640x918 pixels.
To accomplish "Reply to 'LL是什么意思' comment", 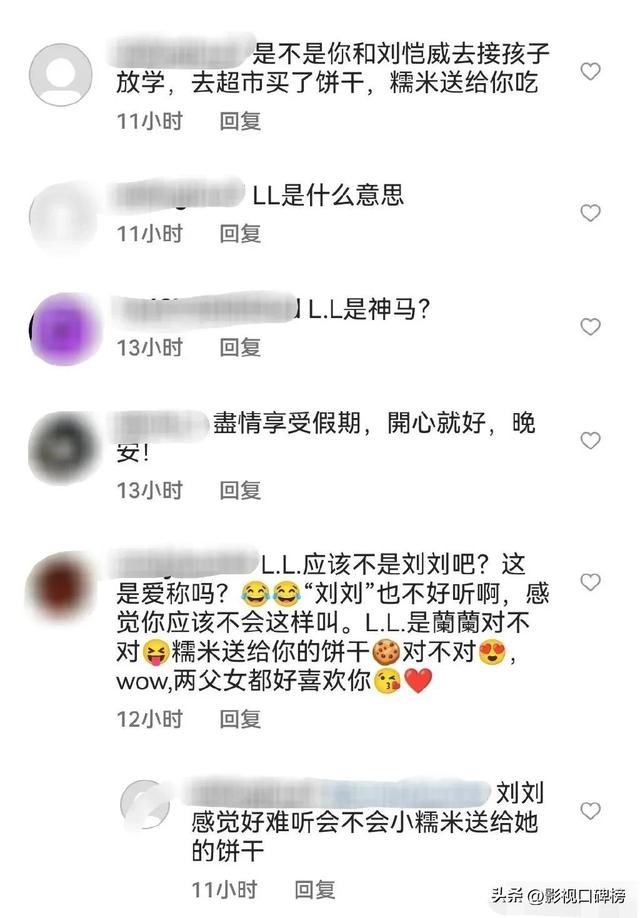I will tap(240, 234).
